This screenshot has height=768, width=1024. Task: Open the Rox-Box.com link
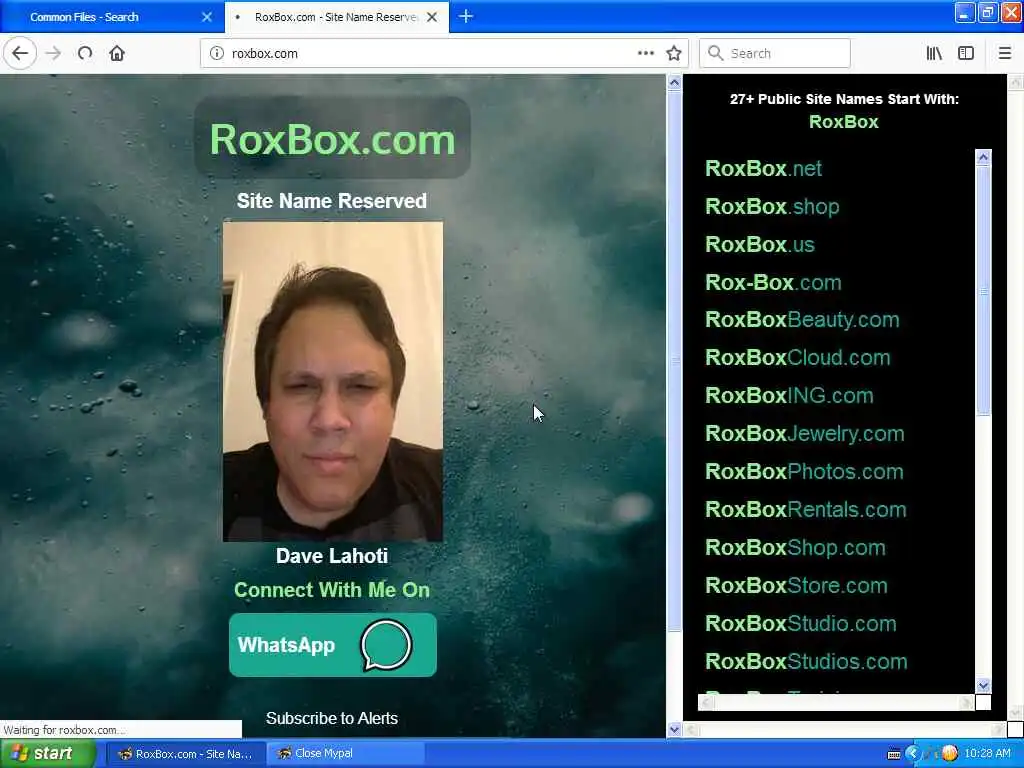(x=773, y=282)
